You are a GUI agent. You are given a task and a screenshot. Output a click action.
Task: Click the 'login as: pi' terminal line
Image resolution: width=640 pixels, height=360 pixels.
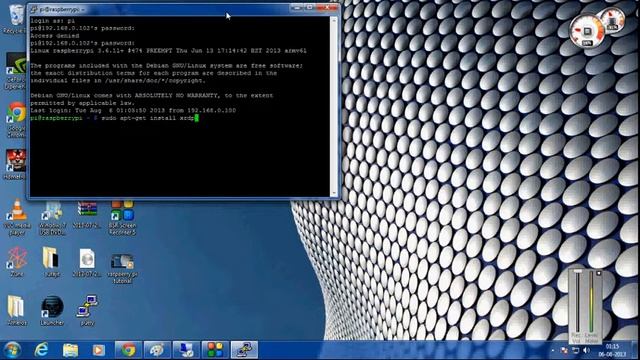click(x=53, y=20)
